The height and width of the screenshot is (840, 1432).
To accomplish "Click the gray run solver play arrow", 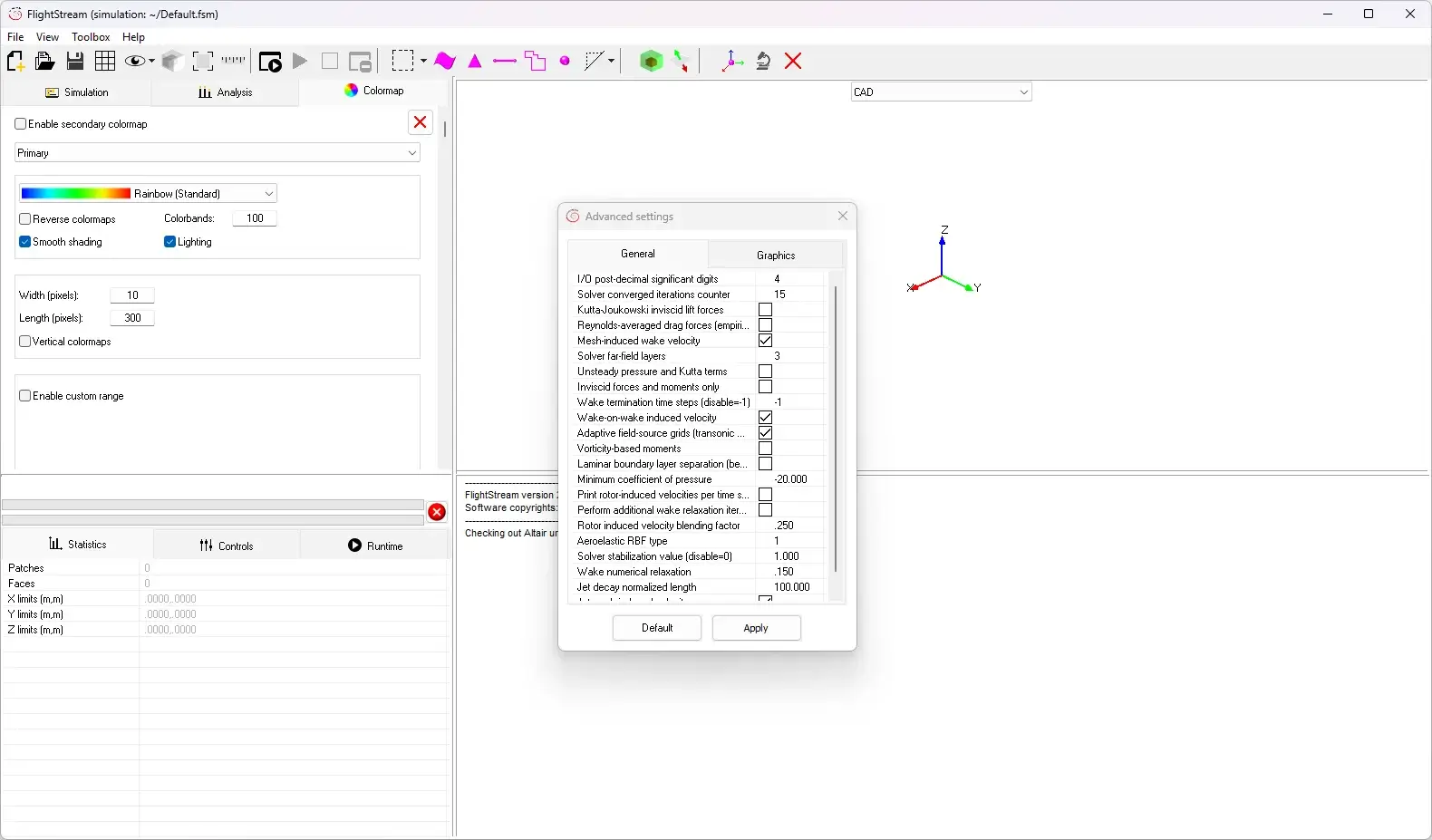I will point(300,62).
